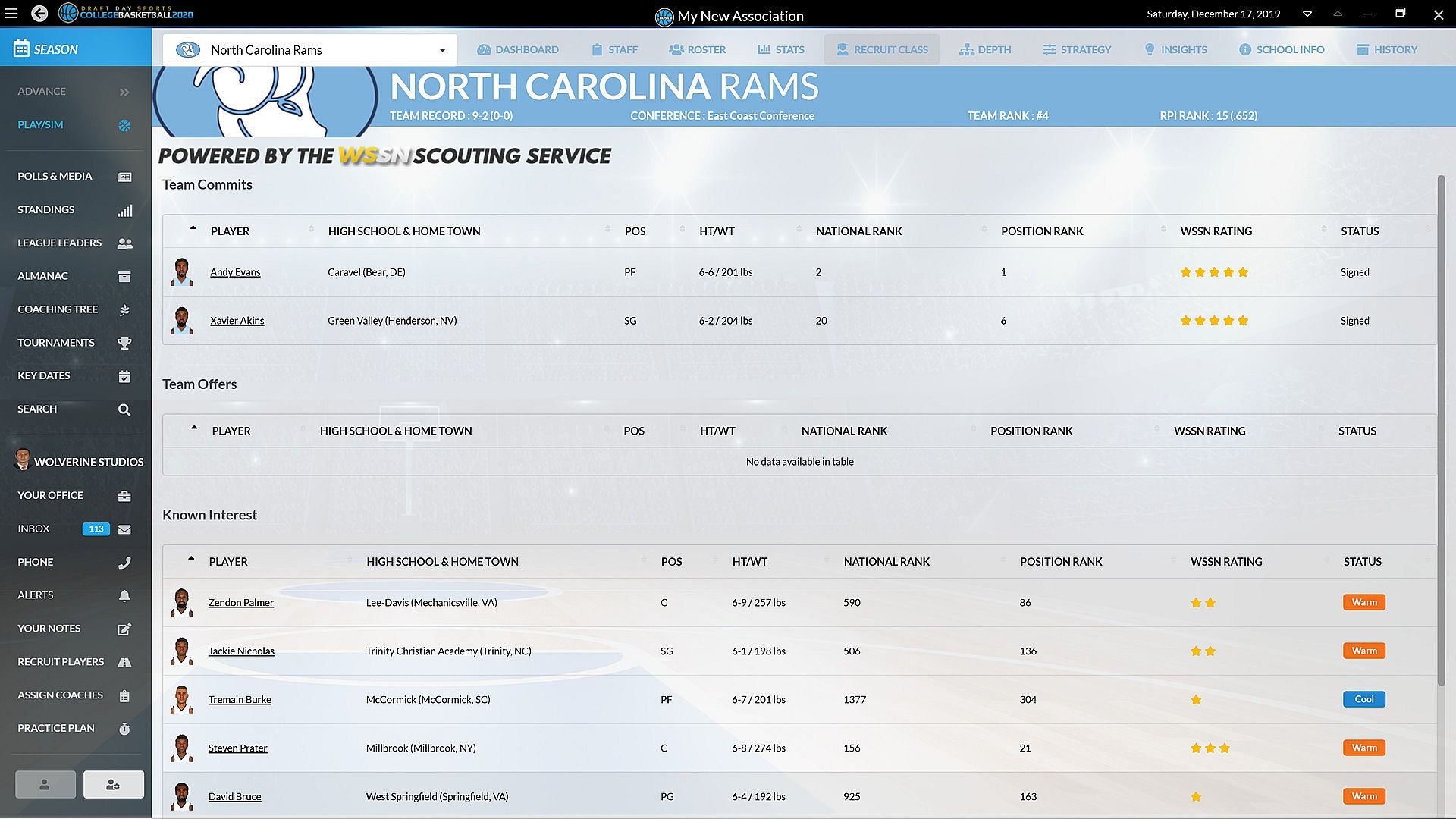Click the Practice Plan stopwatch icon
The height and width of the screenshot is (819, 1456).
124,729
